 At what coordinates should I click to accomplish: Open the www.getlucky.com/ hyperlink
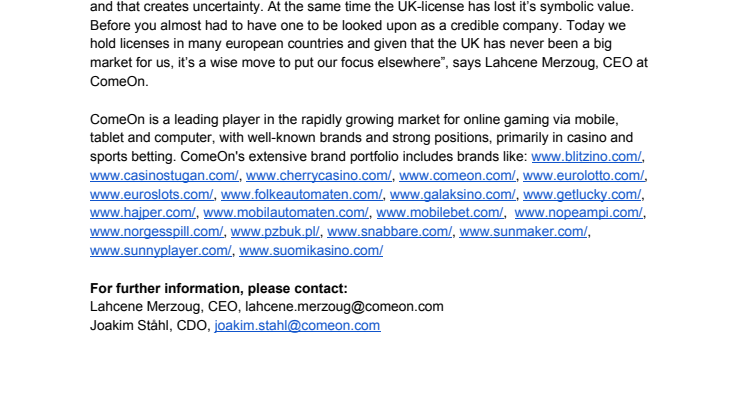click(582, 195)
